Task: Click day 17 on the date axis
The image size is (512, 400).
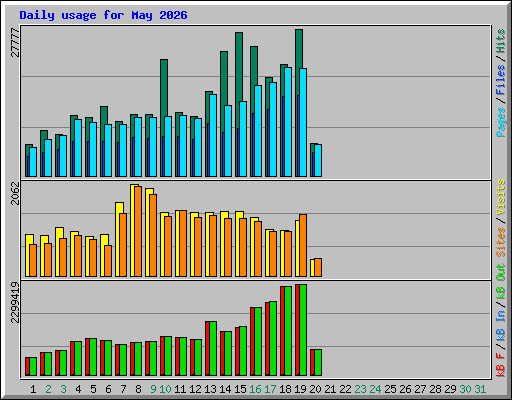Action: coord(270,389)
